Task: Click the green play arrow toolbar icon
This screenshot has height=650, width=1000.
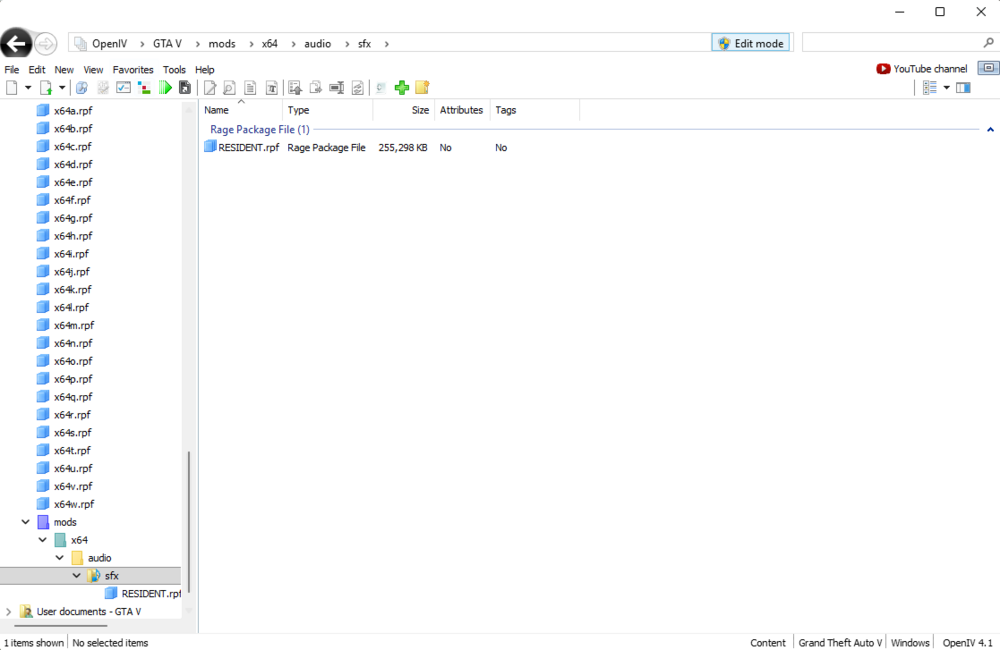Action: pyautogui.click(x=165, y=87)
